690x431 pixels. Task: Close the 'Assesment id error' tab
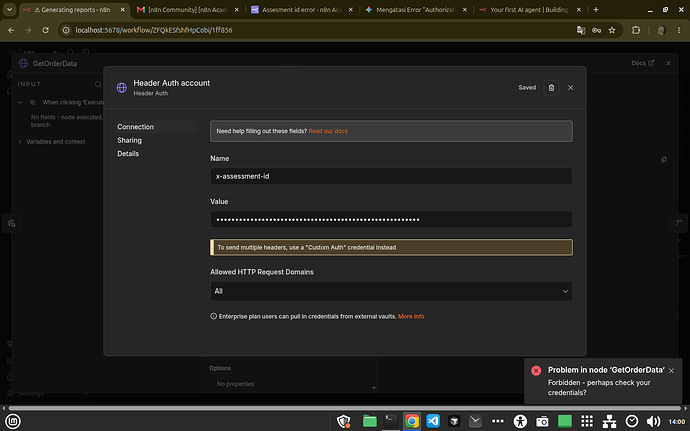351,9
